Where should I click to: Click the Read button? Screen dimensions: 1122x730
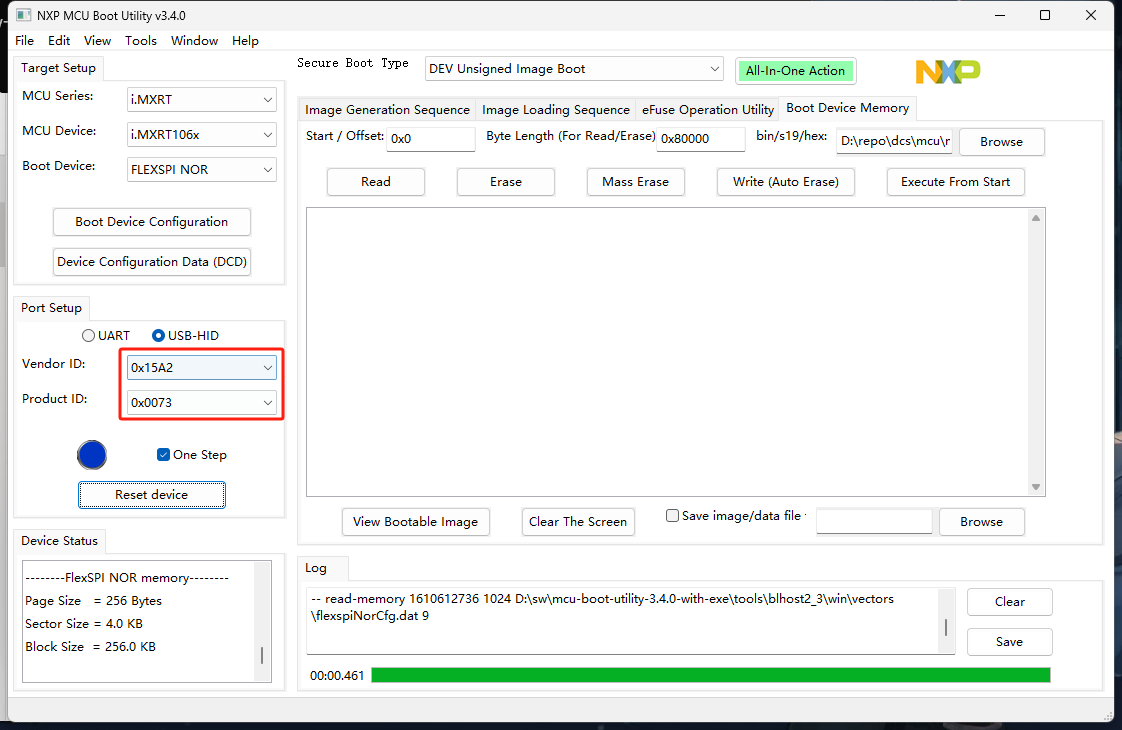click(376, 182)
